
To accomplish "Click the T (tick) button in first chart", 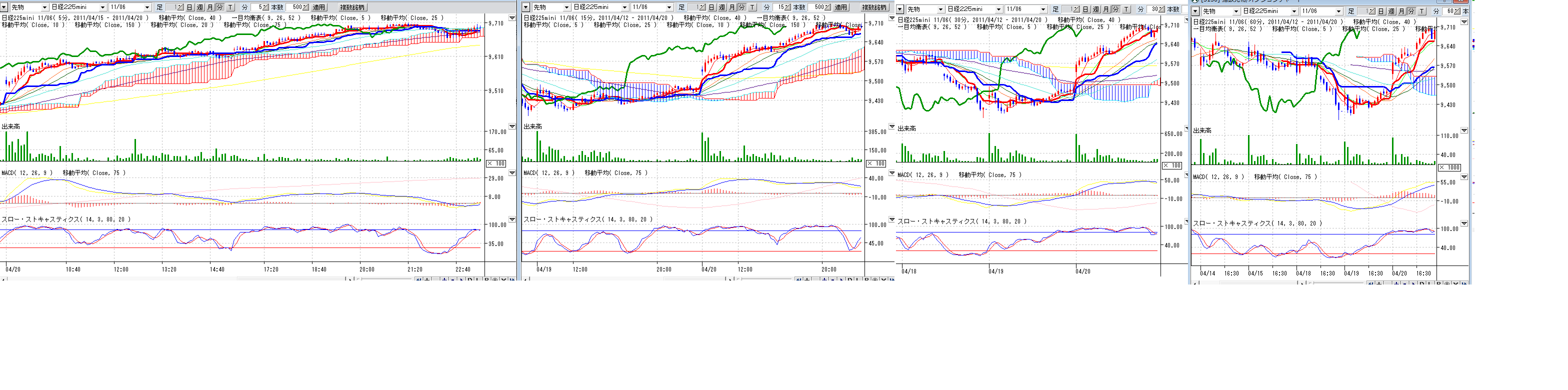I will (x=230, y=7).
